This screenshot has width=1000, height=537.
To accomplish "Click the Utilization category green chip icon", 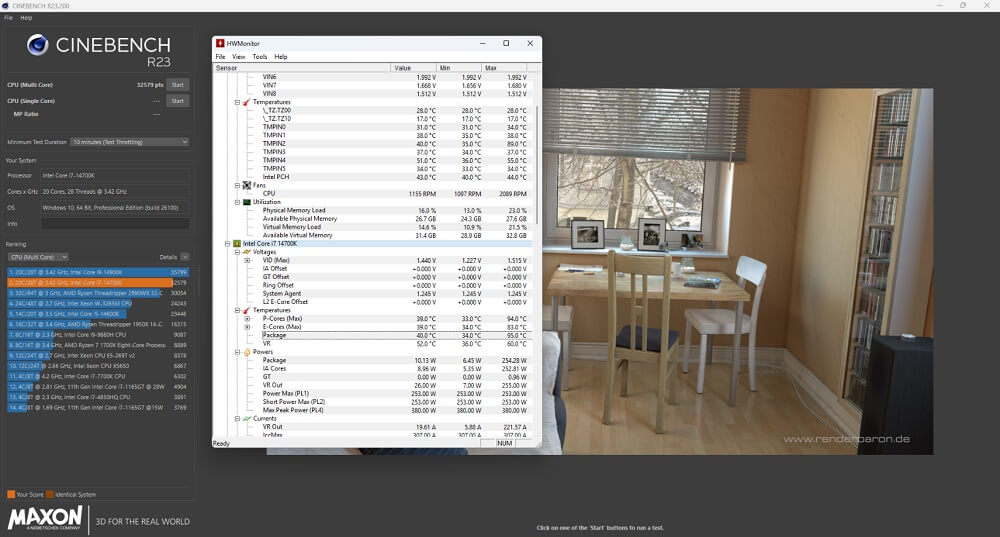I will click(246, 202).
